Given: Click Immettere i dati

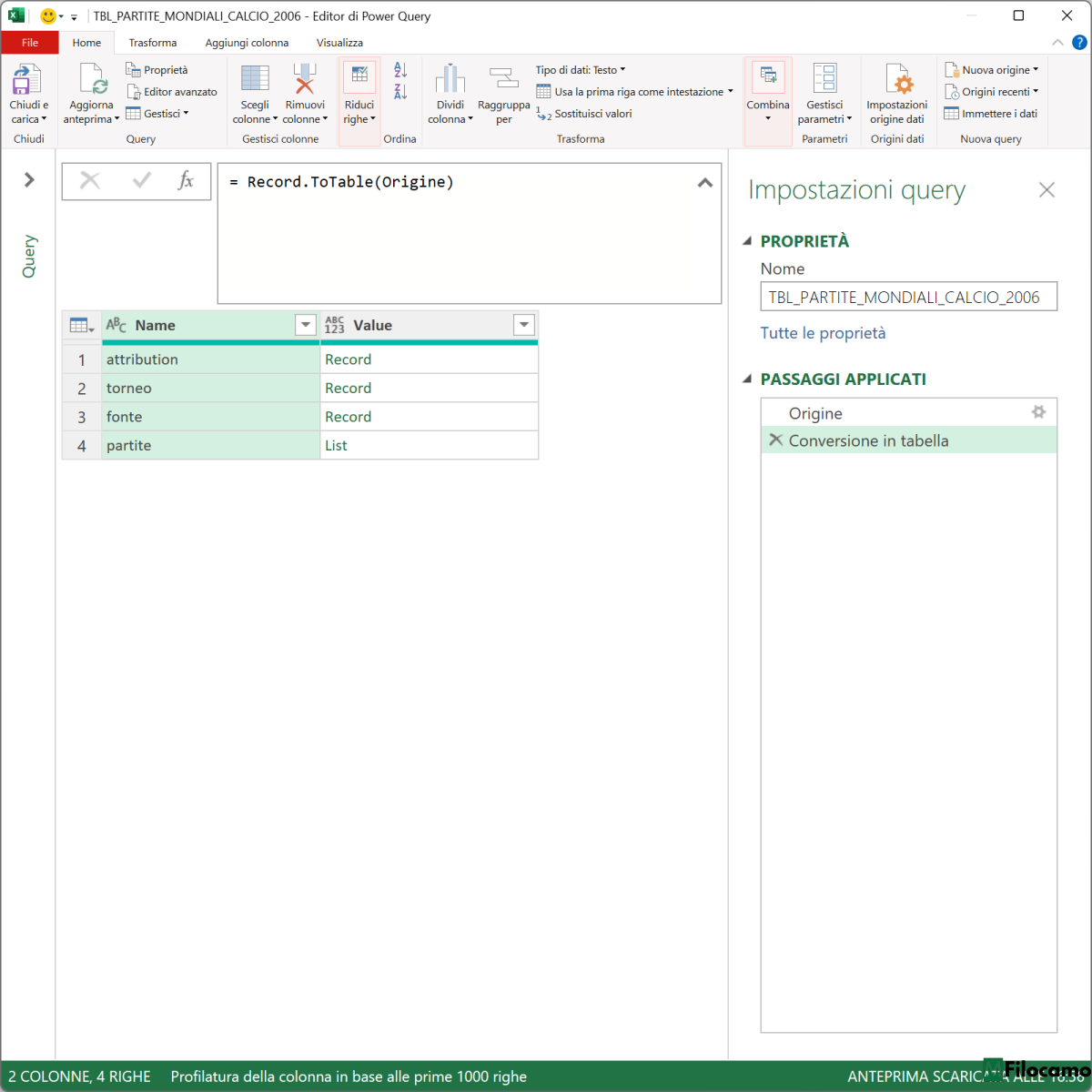Looking at the screenshot, I should coord(990,114).
